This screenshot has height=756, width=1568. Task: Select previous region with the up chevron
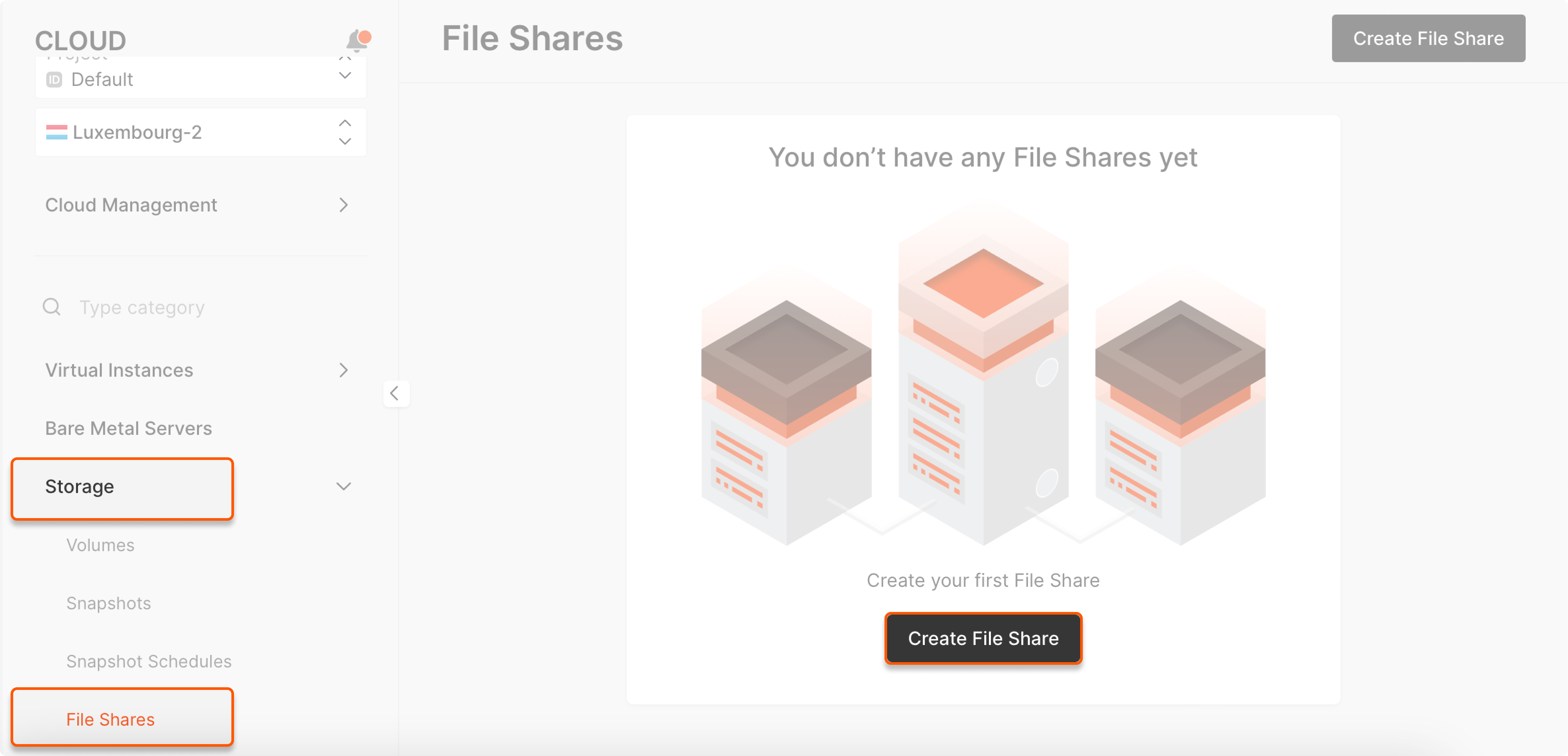click(x=344, y=123)
